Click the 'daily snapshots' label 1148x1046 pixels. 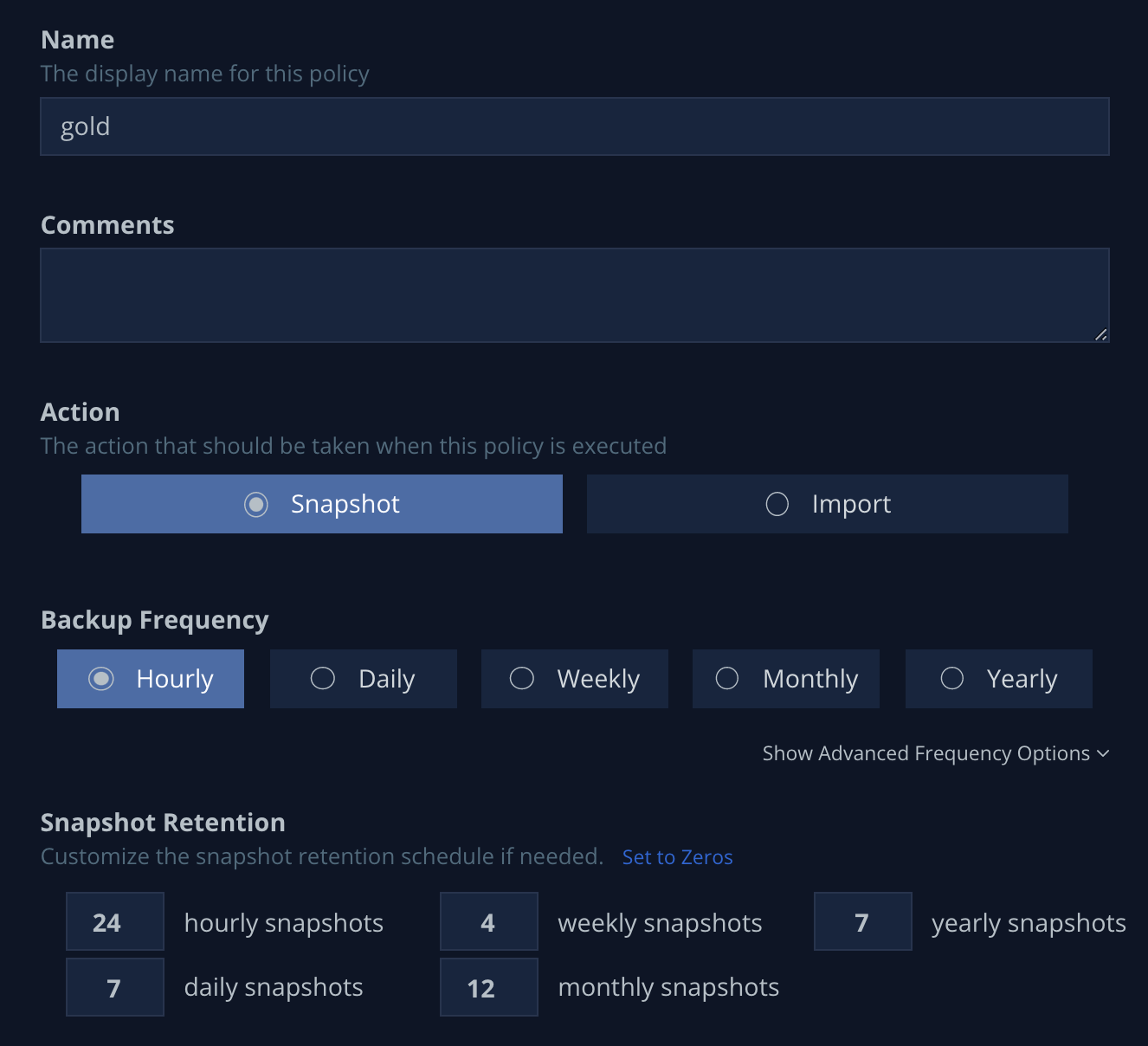[274, 987]
